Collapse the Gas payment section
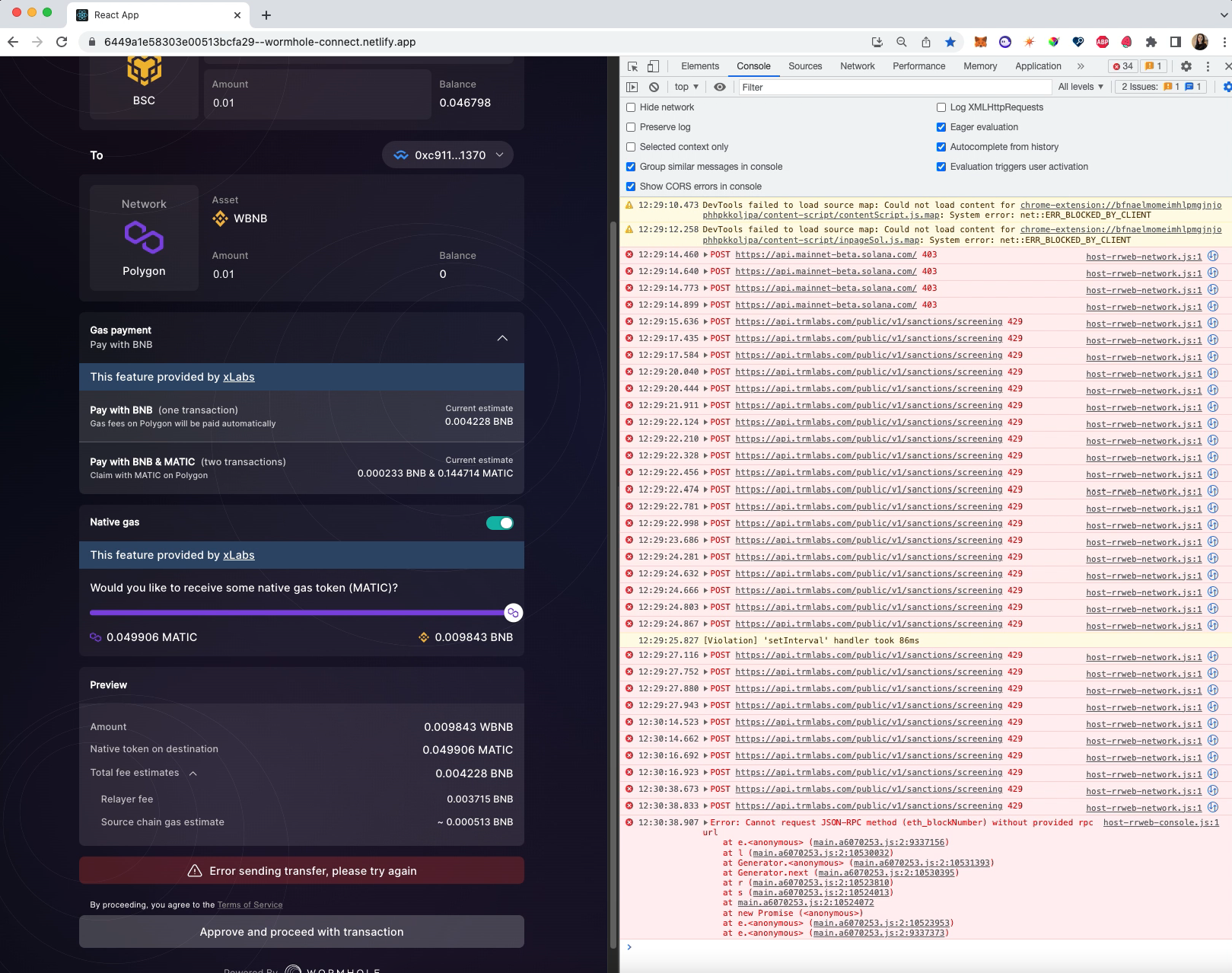 [x=502, y=337]
